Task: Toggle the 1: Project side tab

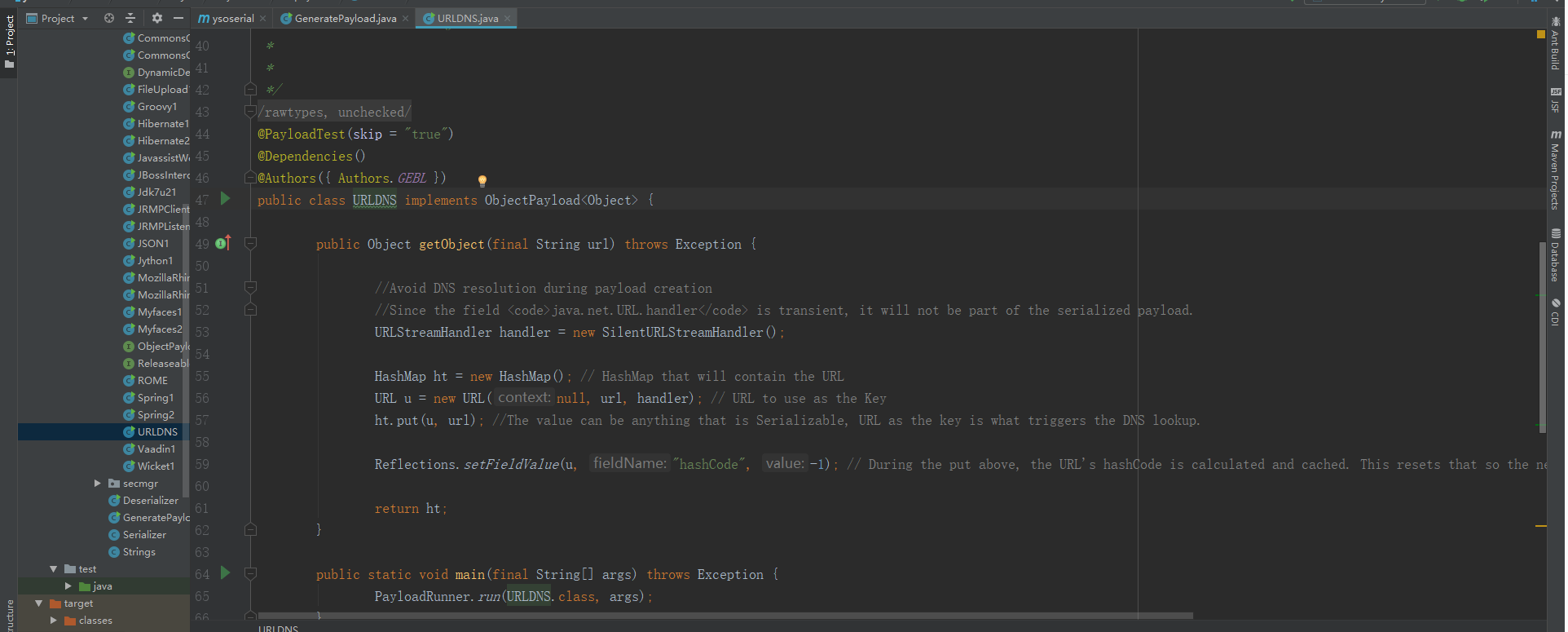Action: click(9, 42)
